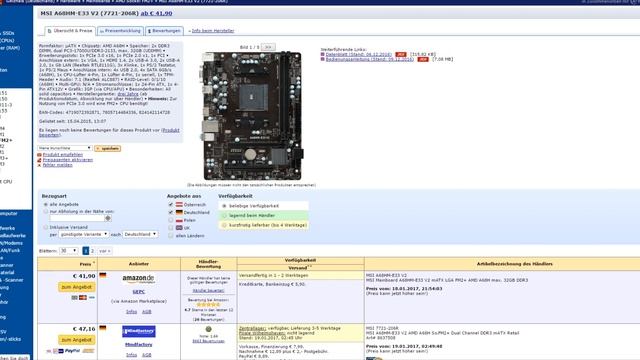
Task: Select the 'Inklusive Versand' radio button
Action: 46,227
